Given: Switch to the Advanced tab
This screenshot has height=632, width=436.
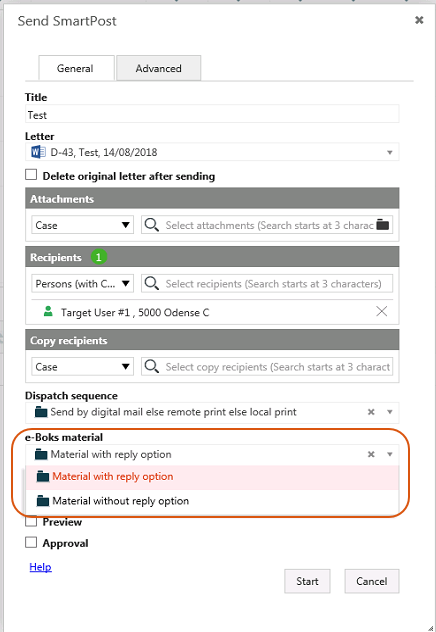Looking at the screenshot, I should (x=158, y=68).
